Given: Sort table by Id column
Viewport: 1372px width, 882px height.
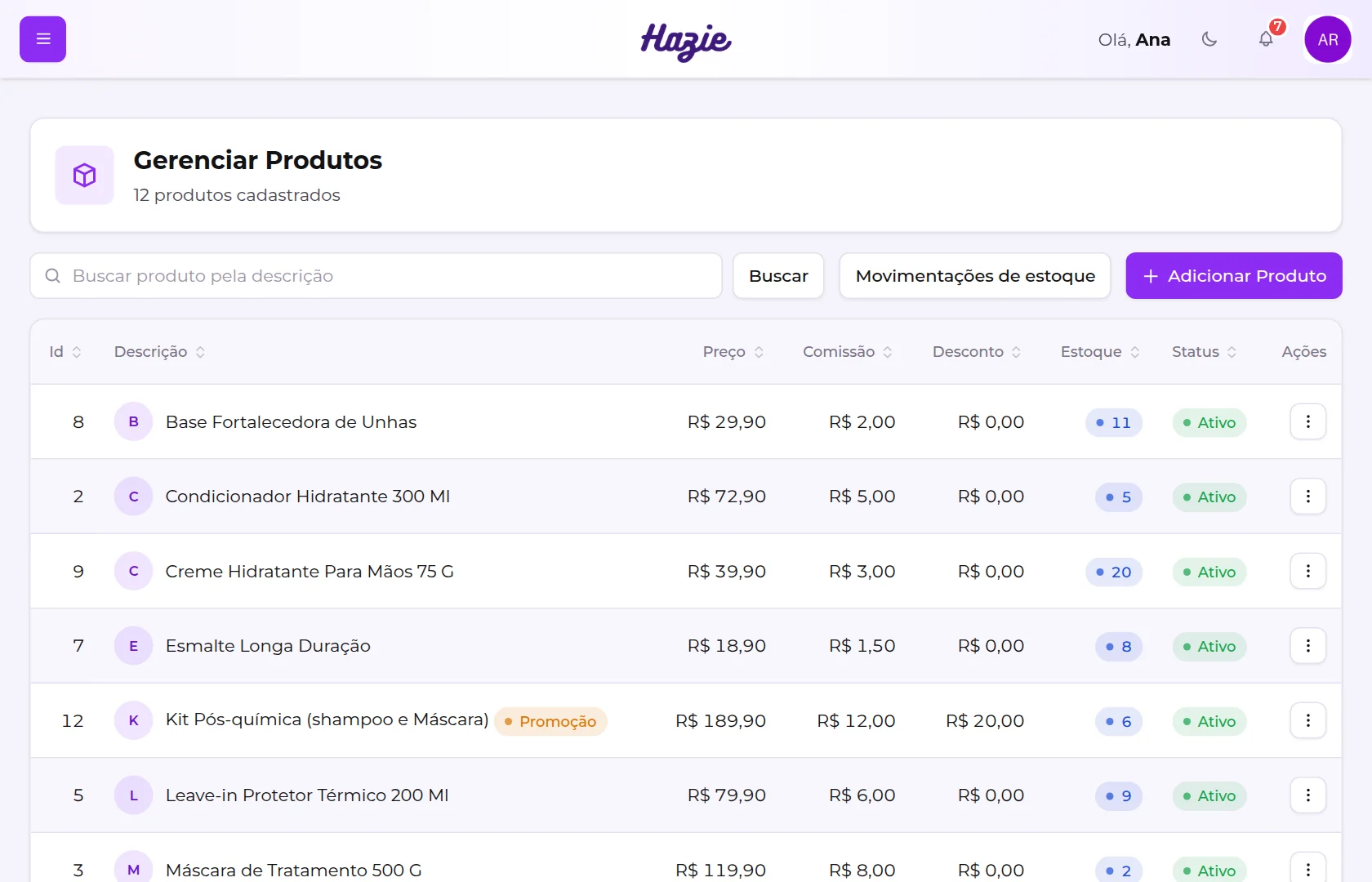Looking at the screenshot, I should (65, 352).
